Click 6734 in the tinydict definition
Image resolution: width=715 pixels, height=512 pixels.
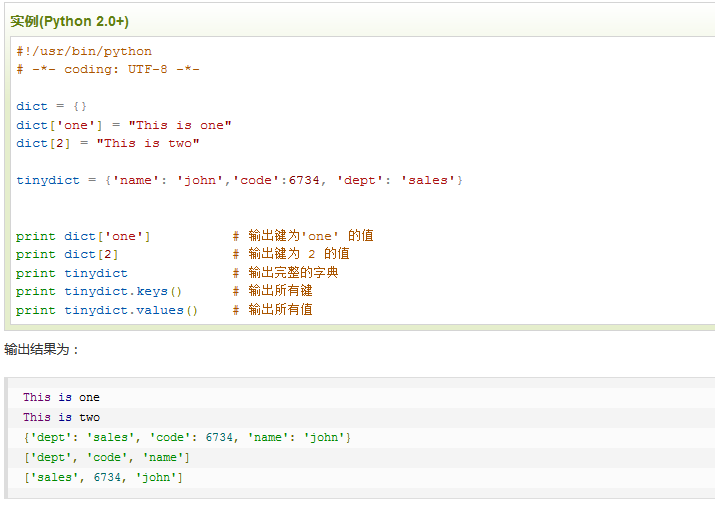tap(305, 180)
